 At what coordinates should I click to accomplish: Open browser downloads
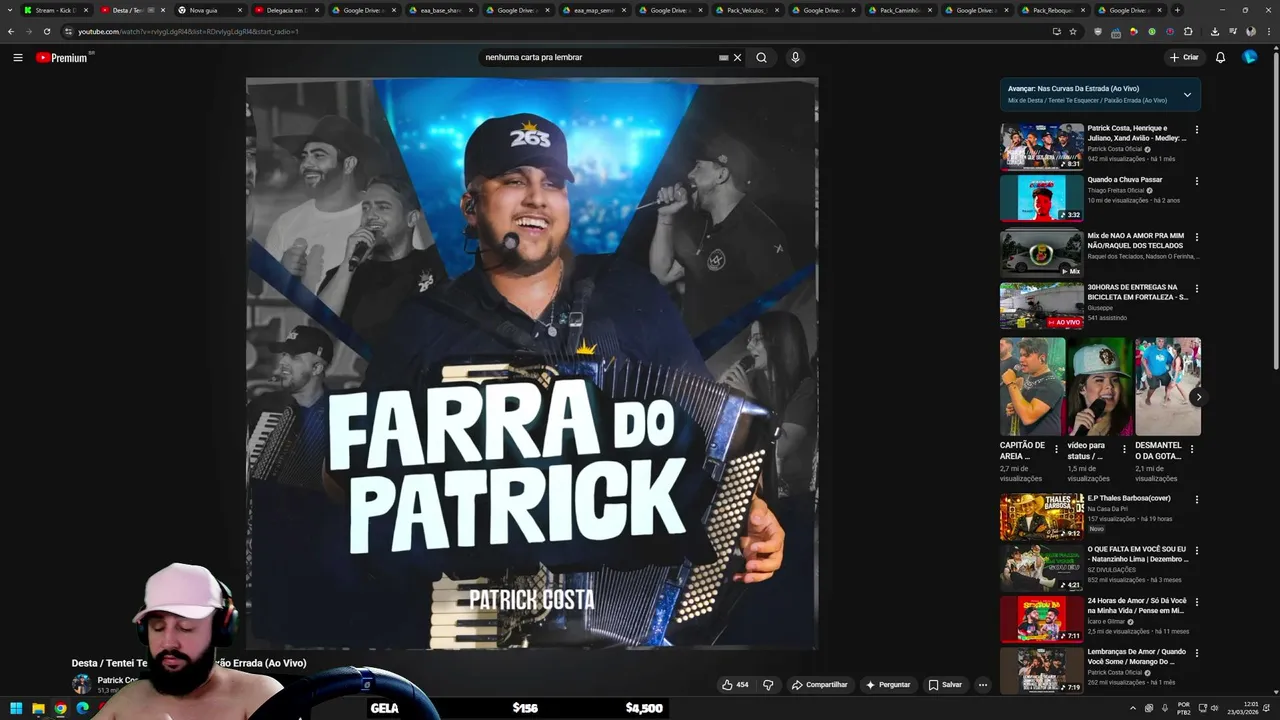[x=1214, y=31]
